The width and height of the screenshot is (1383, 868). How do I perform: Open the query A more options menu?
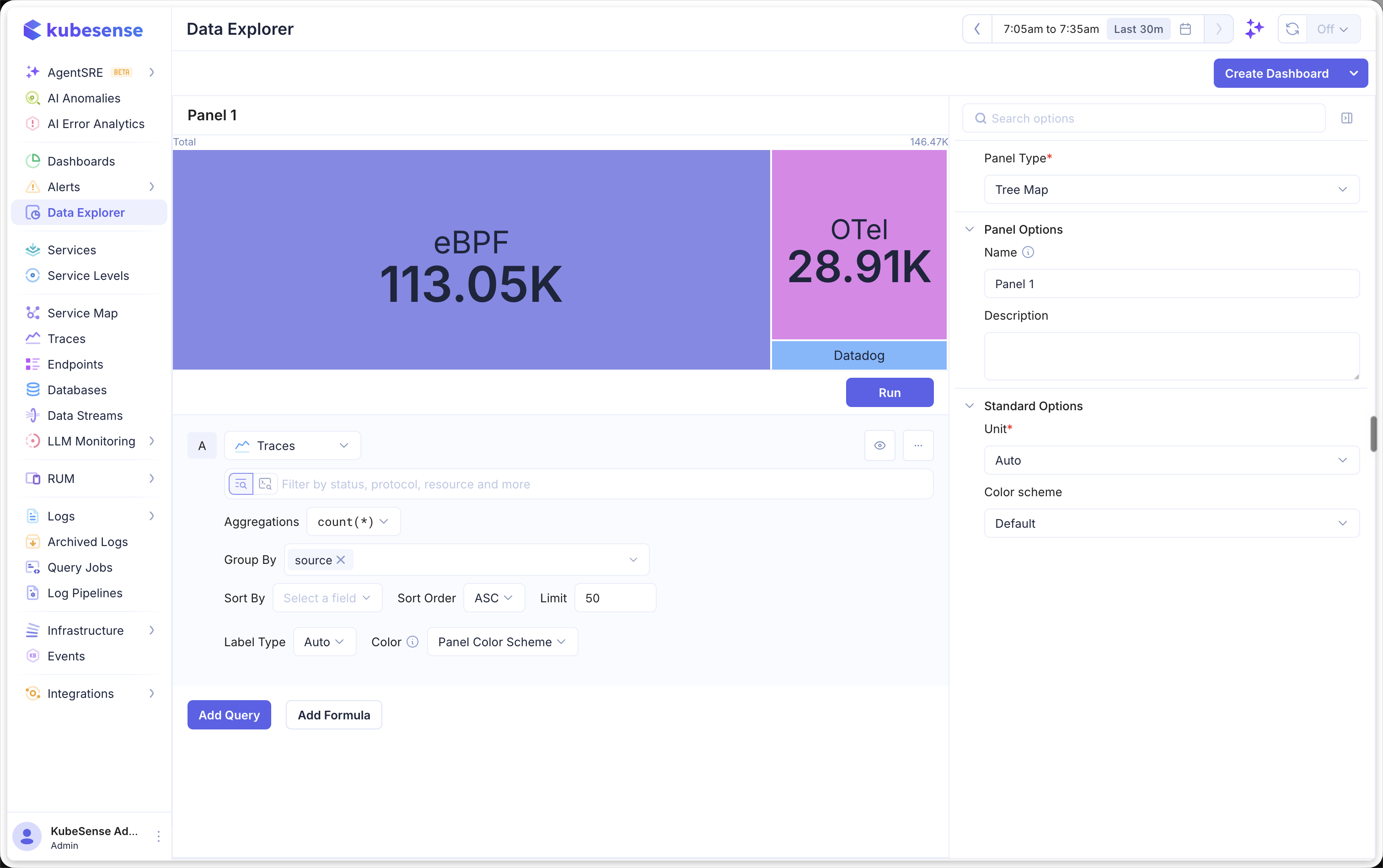coord(918,445)
